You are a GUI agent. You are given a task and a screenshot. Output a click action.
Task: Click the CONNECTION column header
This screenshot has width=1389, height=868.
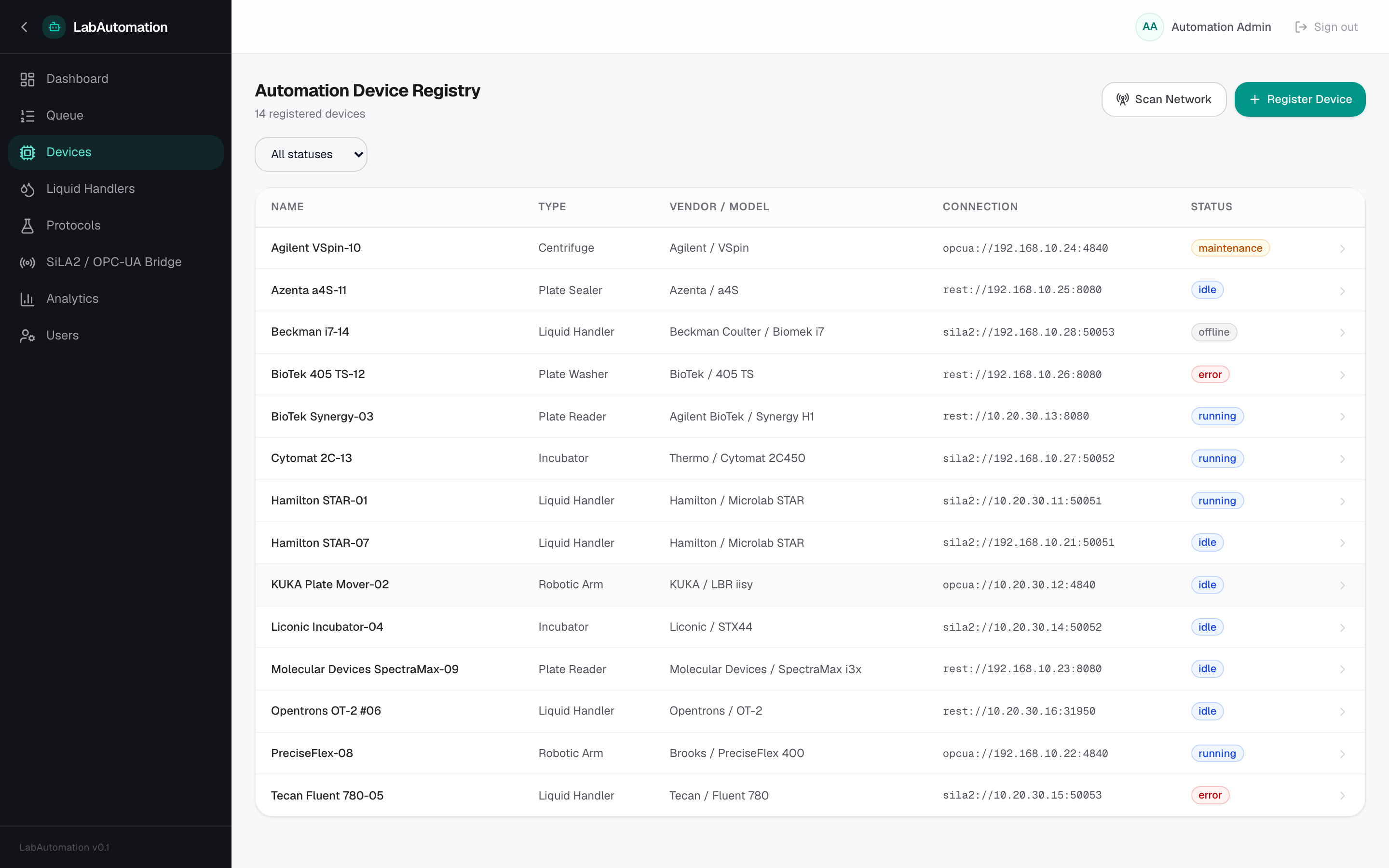(x=980, y=207)
